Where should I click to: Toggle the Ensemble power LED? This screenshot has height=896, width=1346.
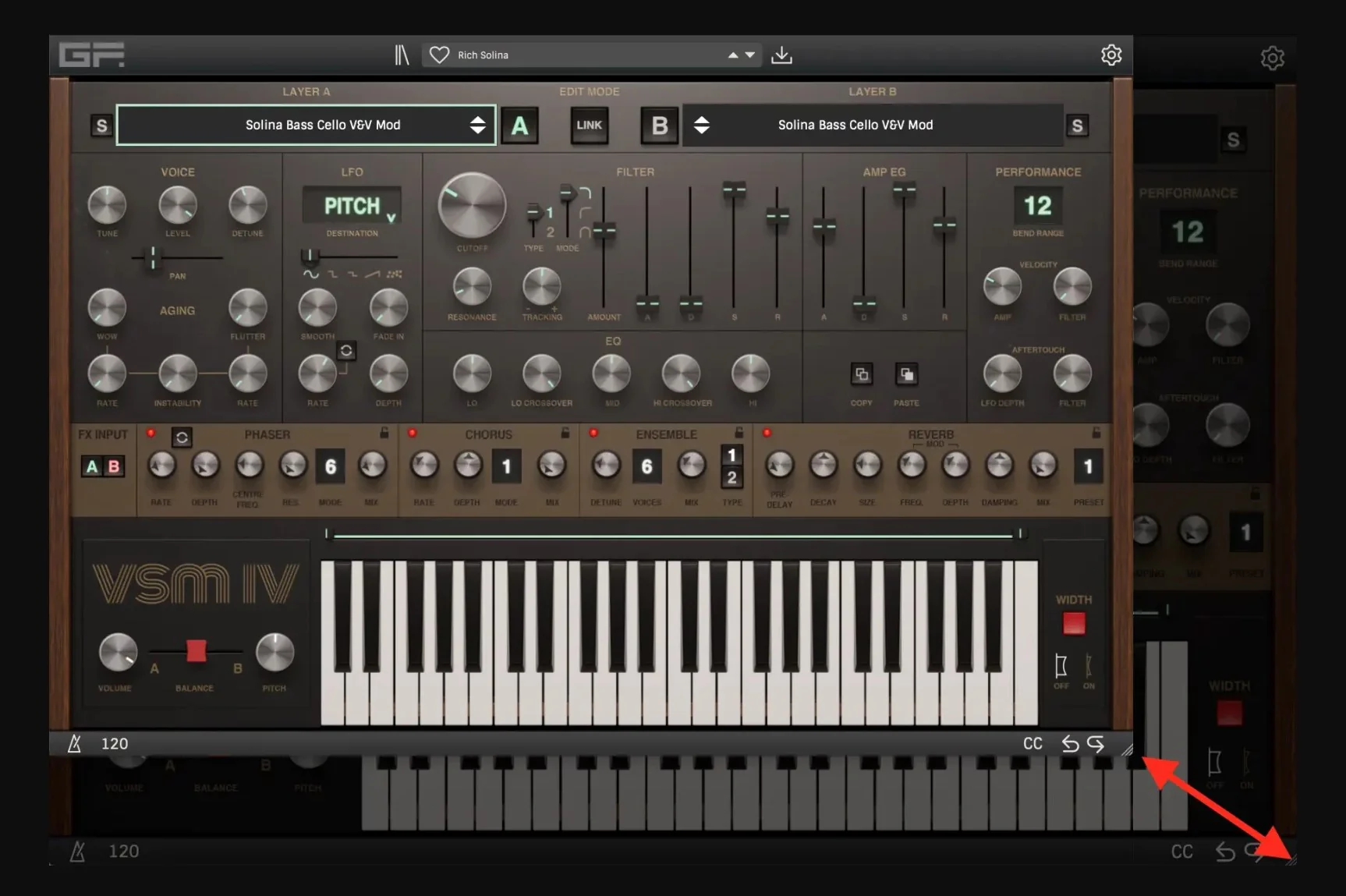(593, 433)
